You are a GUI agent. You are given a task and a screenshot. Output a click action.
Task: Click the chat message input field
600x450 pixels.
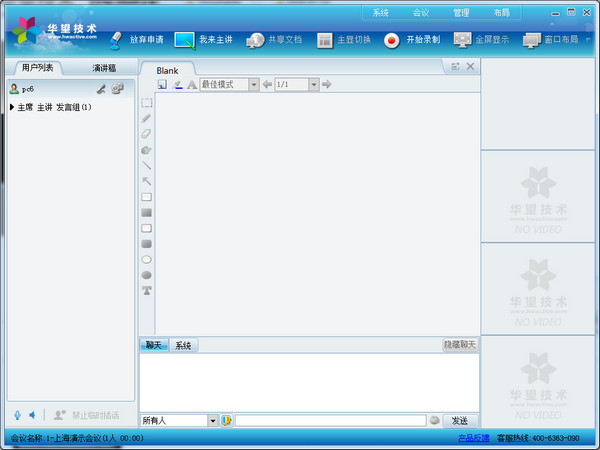(x=331, y=421)
